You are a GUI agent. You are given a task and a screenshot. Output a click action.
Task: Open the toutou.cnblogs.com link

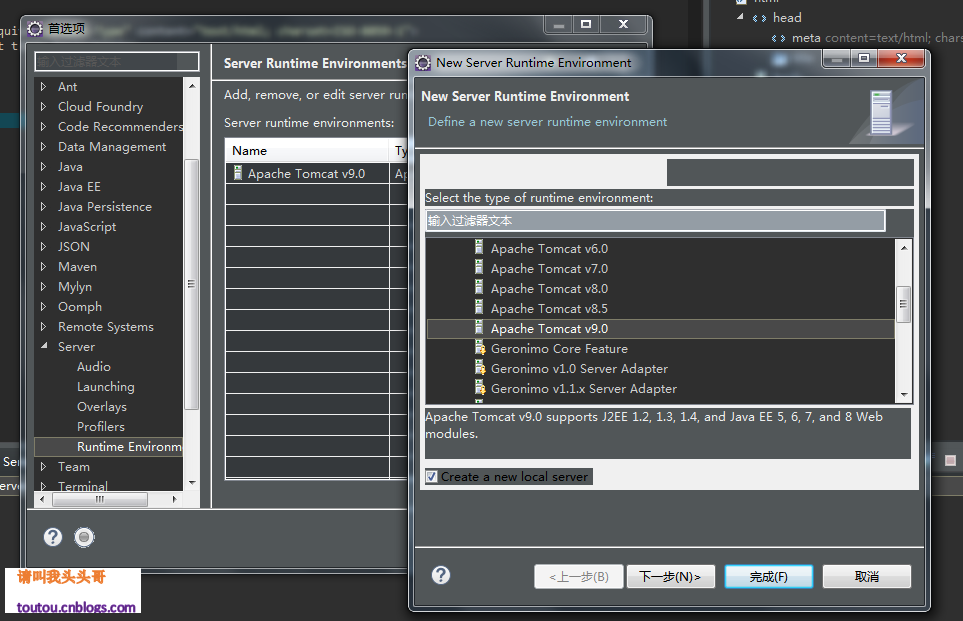pyautogui.click(x=76, y=607)
